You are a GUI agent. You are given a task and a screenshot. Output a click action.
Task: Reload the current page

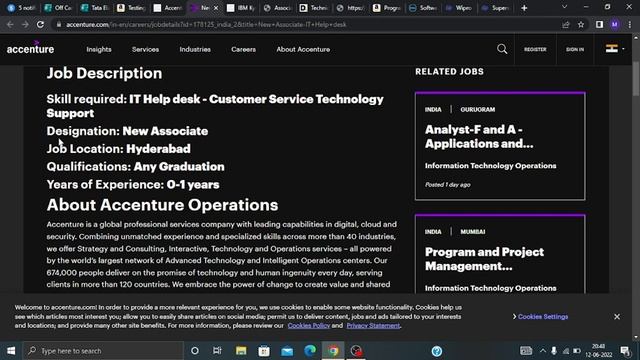point(40,24)
